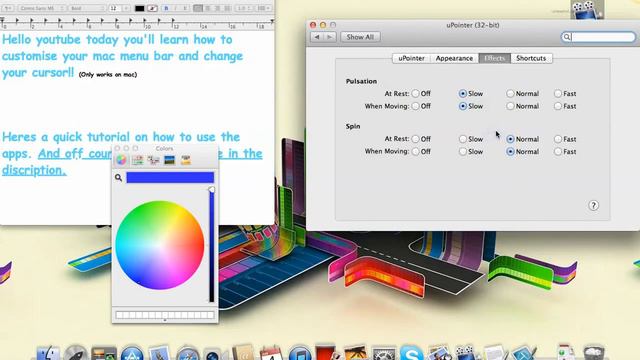Open the font style Bold dropdown
Viewport: 640px width, 360px height.
pyautogui.click(x=87, y=8)
